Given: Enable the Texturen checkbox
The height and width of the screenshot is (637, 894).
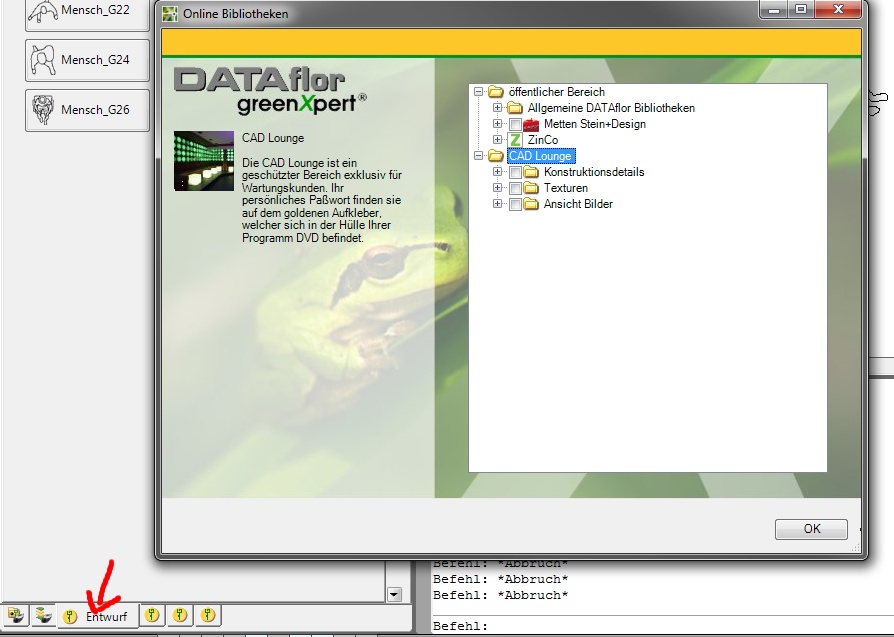Looking at the screenshot, I should 515,188.
